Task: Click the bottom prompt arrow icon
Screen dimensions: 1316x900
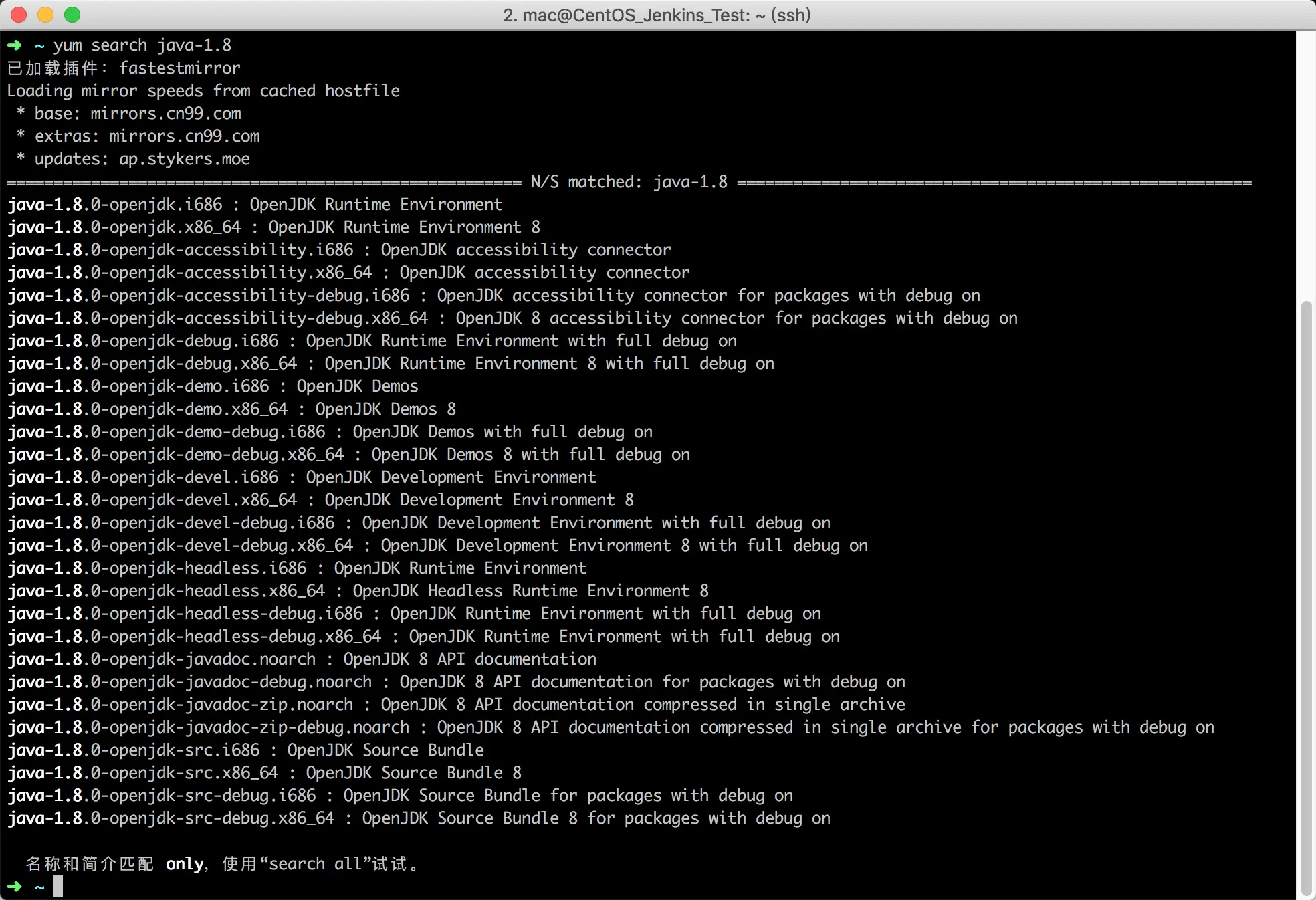Action: (13, 887)
